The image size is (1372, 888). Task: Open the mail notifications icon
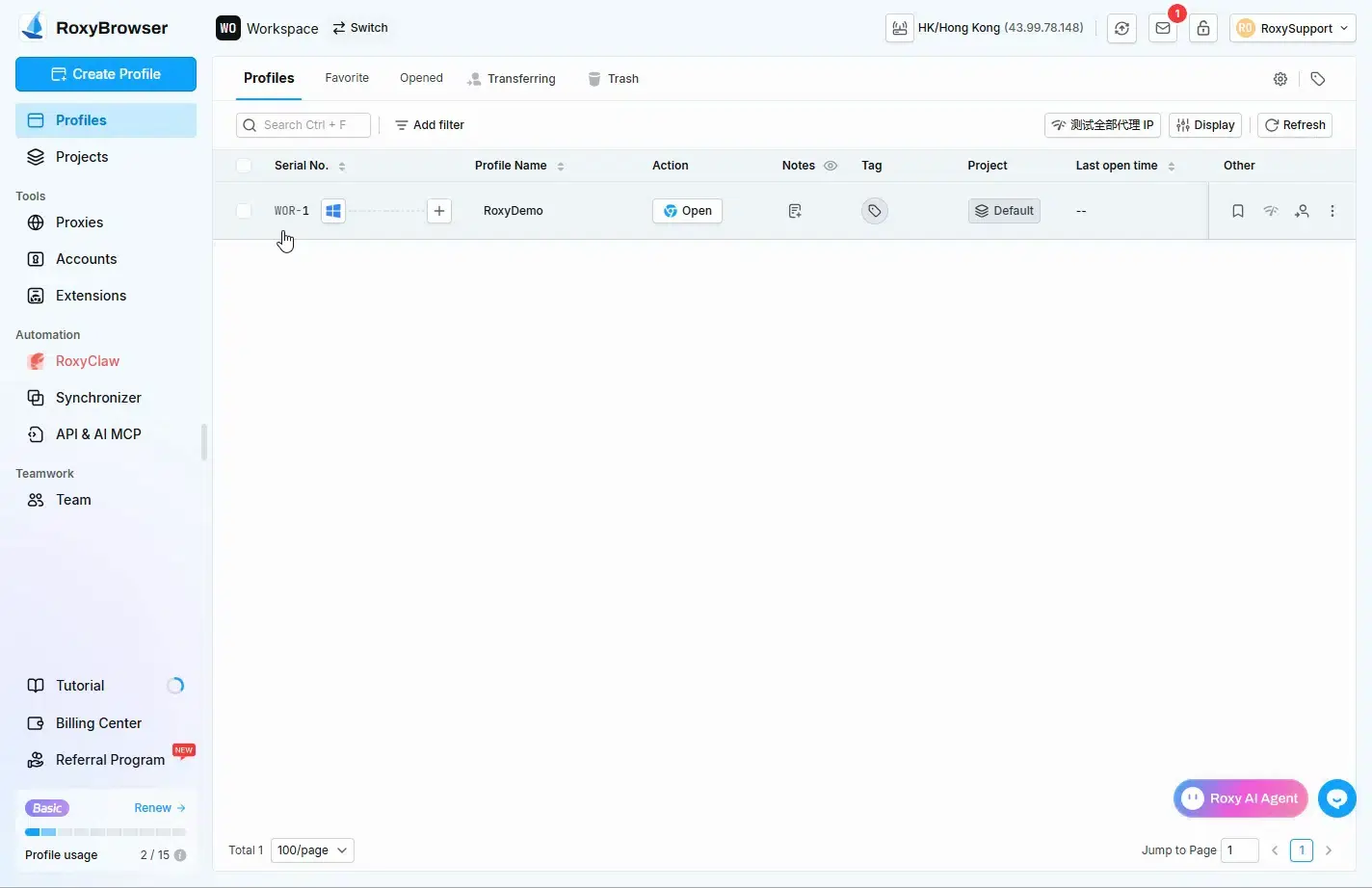[x=1163, y=28]
